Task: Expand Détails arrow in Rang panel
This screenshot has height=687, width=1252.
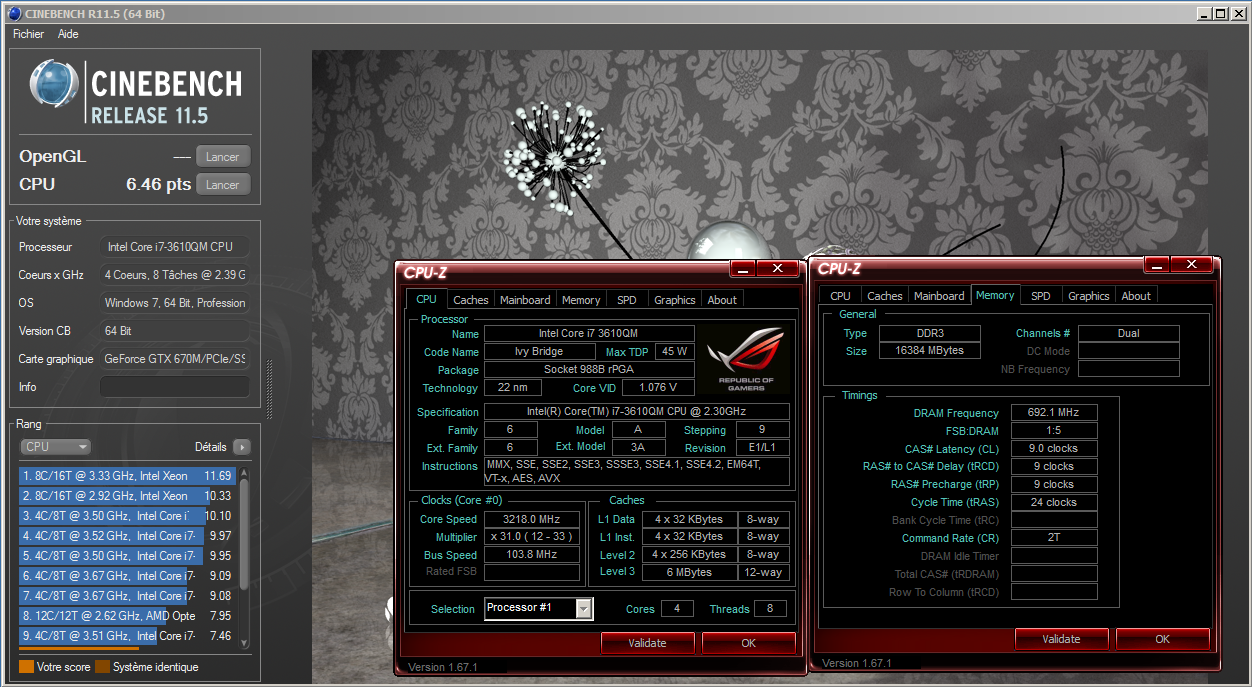Action: 241,447
